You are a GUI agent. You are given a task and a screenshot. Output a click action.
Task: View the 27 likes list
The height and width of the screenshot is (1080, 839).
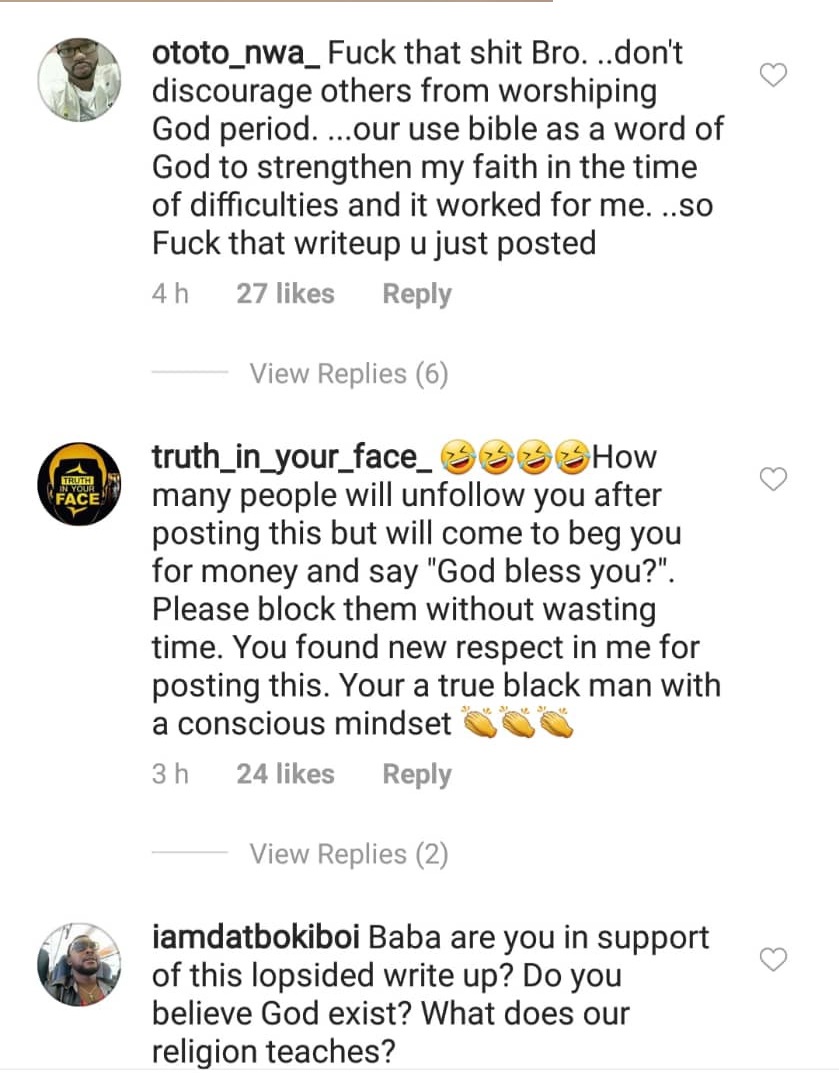point(285,294)
